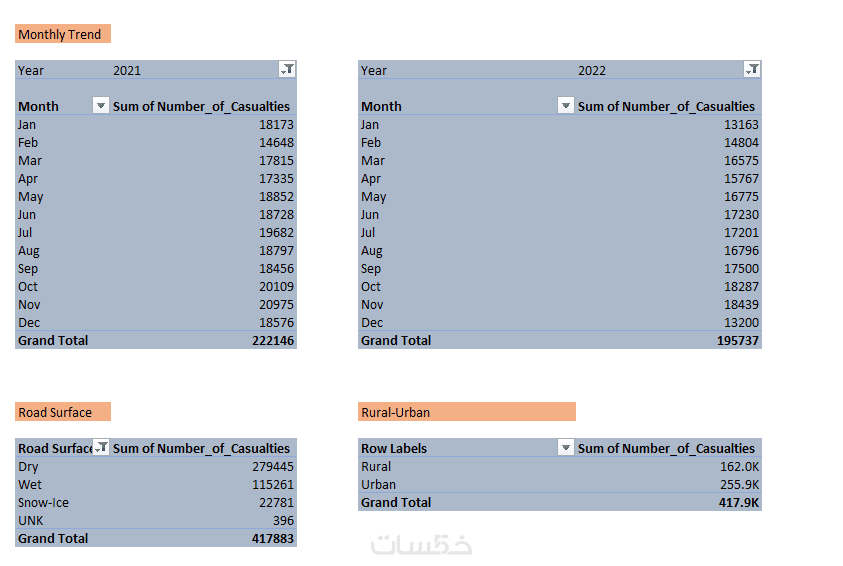Select cell with value 396
Screen dimensions: 843x566
(x=283, y=521)
